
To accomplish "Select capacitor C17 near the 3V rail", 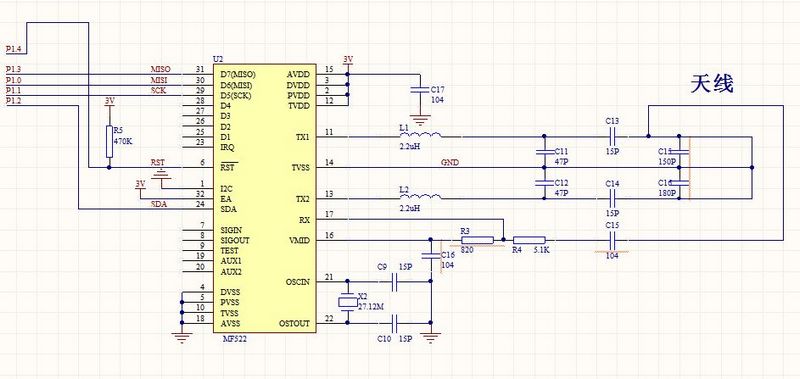I will [x=420, y=89].
